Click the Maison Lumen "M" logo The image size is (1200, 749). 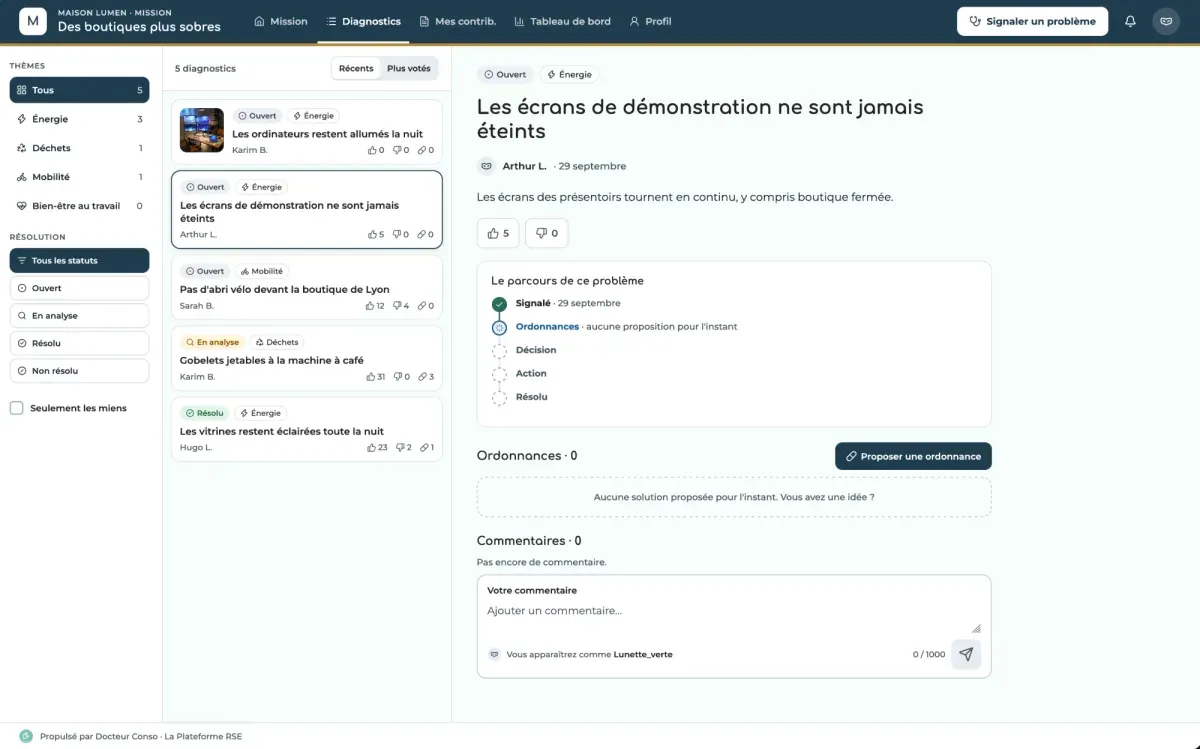point(33,21)
